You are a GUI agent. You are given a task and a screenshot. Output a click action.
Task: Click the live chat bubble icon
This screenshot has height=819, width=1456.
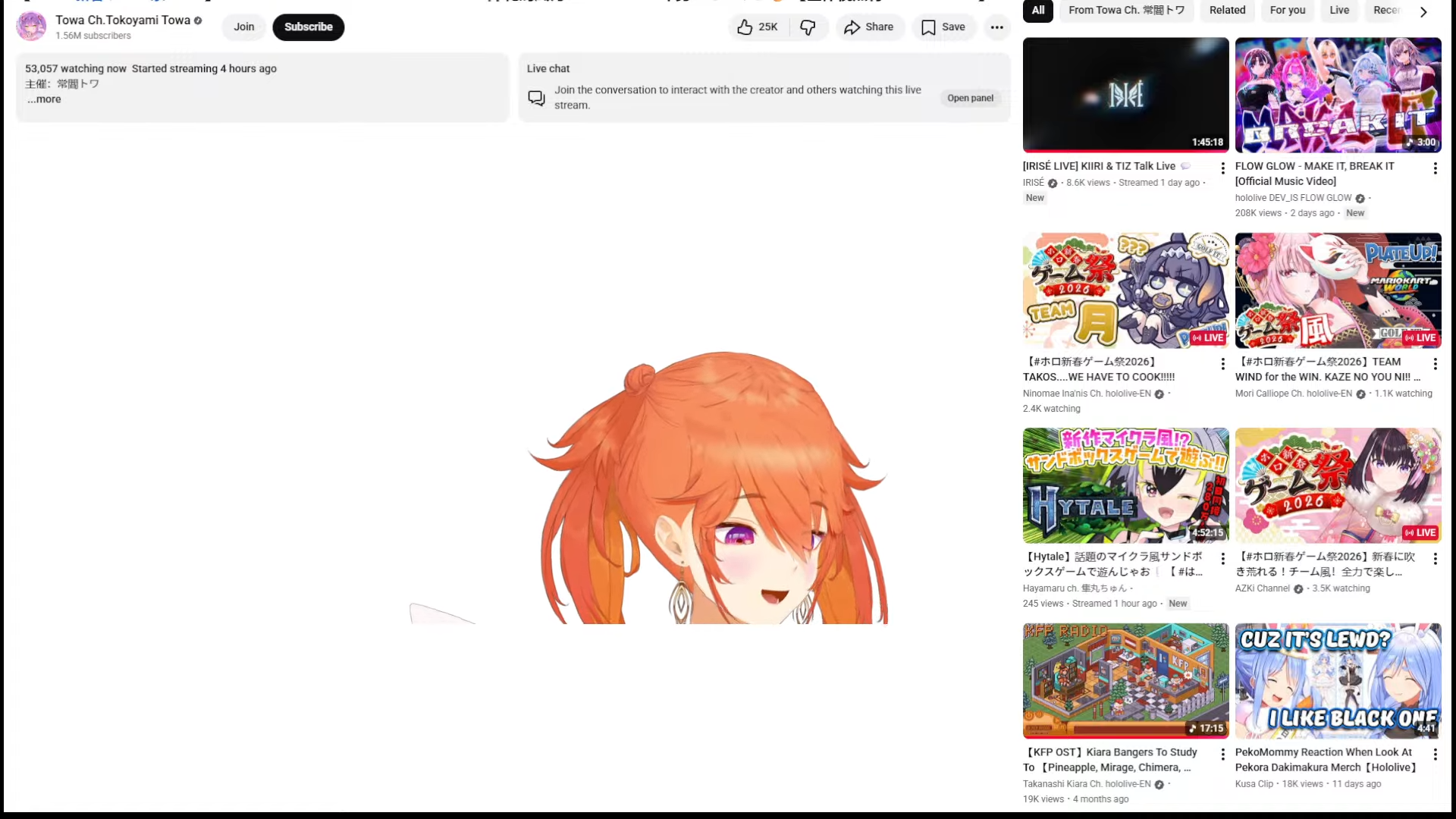pyautogui.click(x=536, y=98)
